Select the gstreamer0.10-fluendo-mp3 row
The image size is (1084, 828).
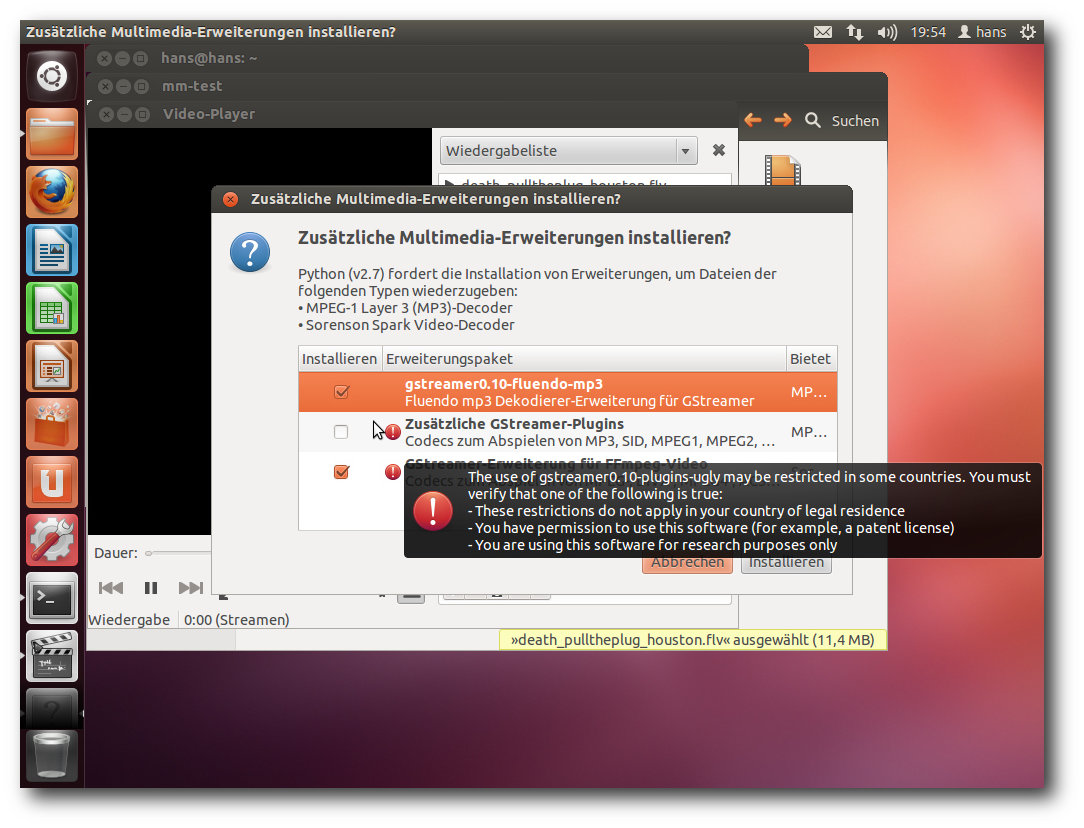click(x=568, y=392)
